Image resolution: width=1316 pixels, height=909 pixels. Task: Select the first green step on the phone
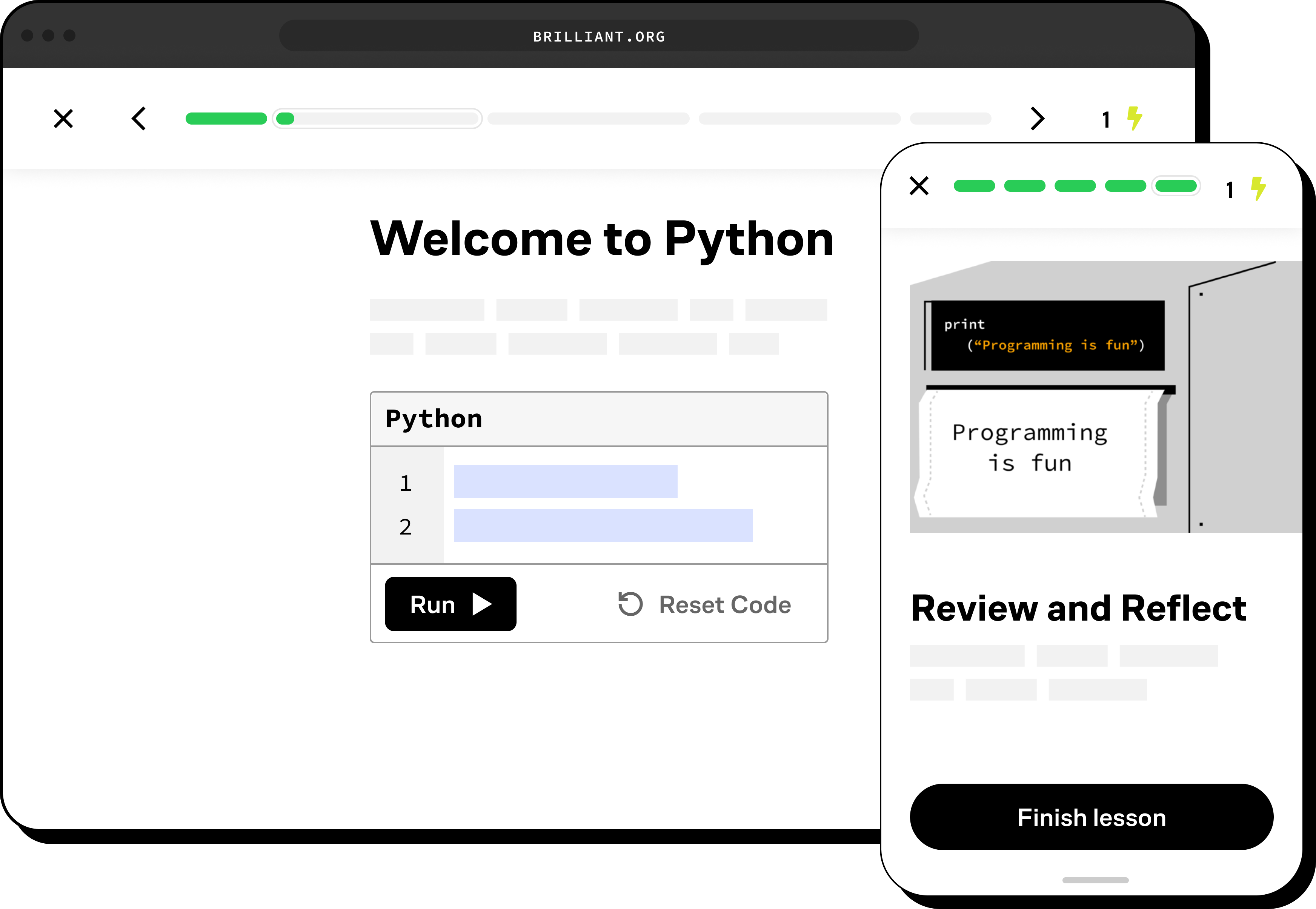point(974,186)
